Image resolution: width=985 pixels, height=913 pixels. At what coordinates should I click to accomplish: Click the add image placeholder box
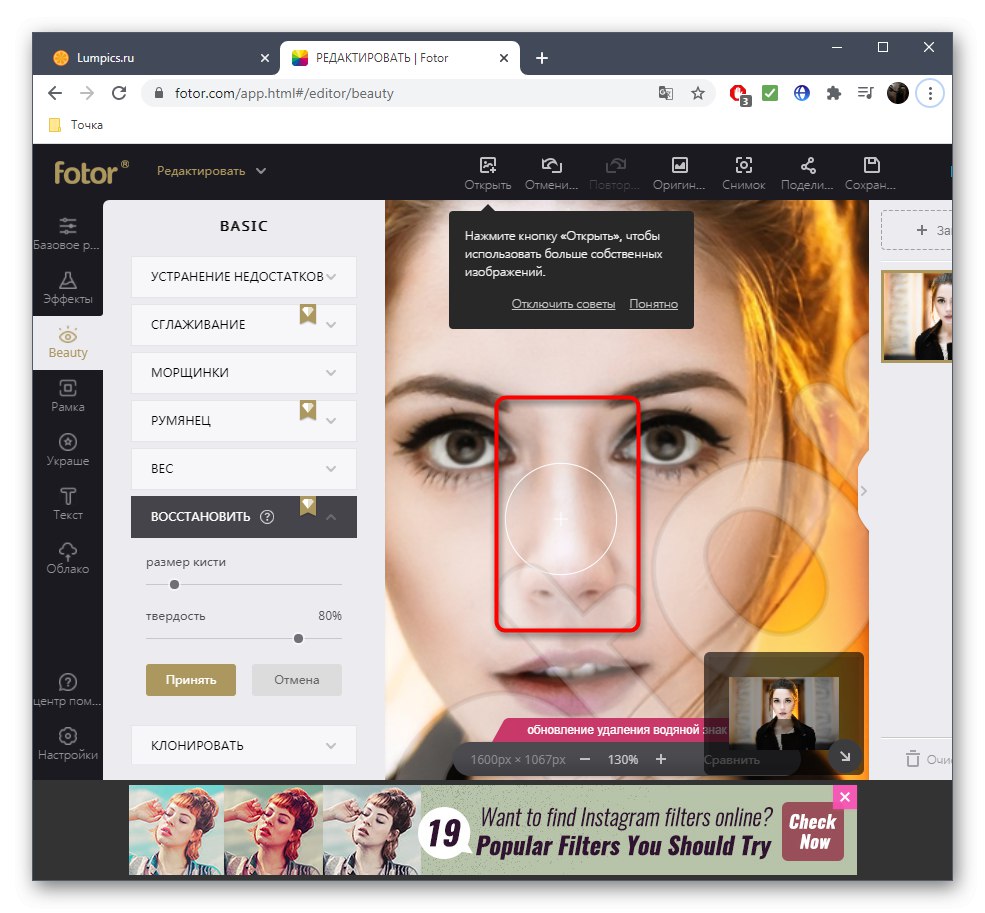coord(917,231)
